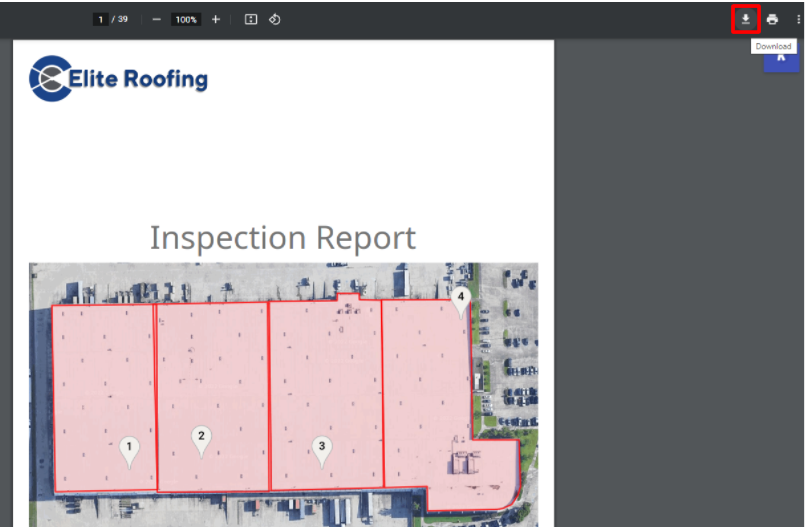The height and width of the screenshot is (527, 805).
Task: Click the total page count 39
Action: [x=123, y=19]
